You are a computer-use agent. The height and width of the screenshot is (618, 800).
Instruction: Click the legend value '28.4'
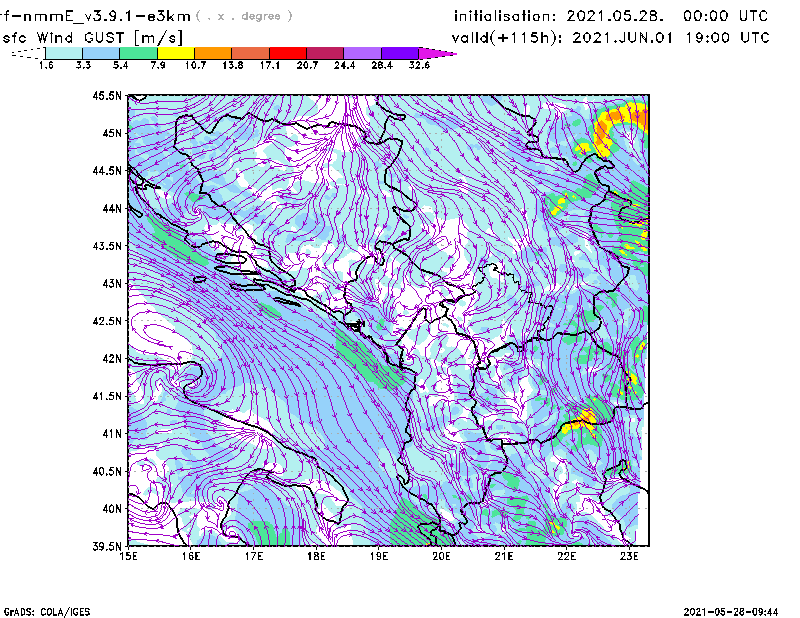point(382,65)
